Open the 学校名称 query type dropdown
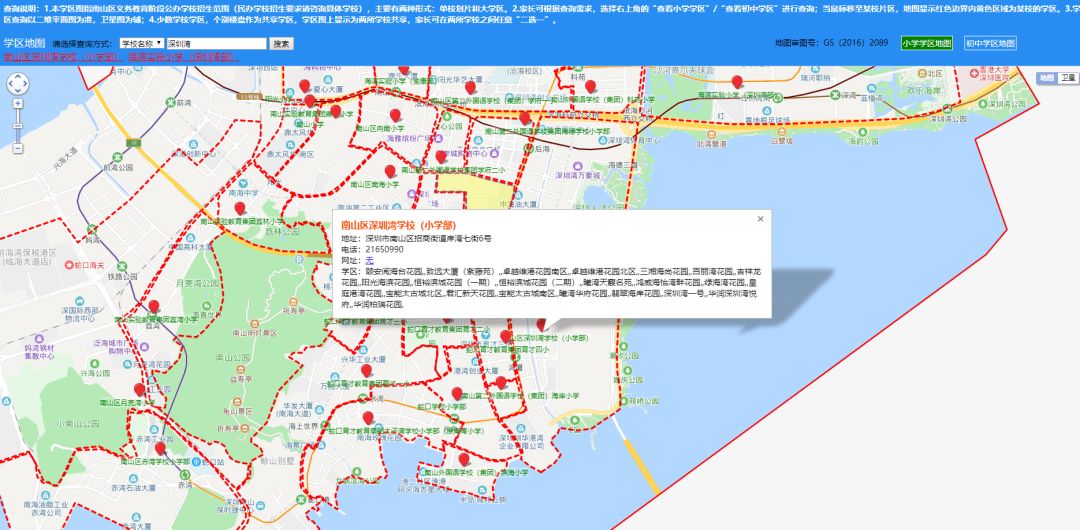The image size is (1080, 530). (142, 43)
